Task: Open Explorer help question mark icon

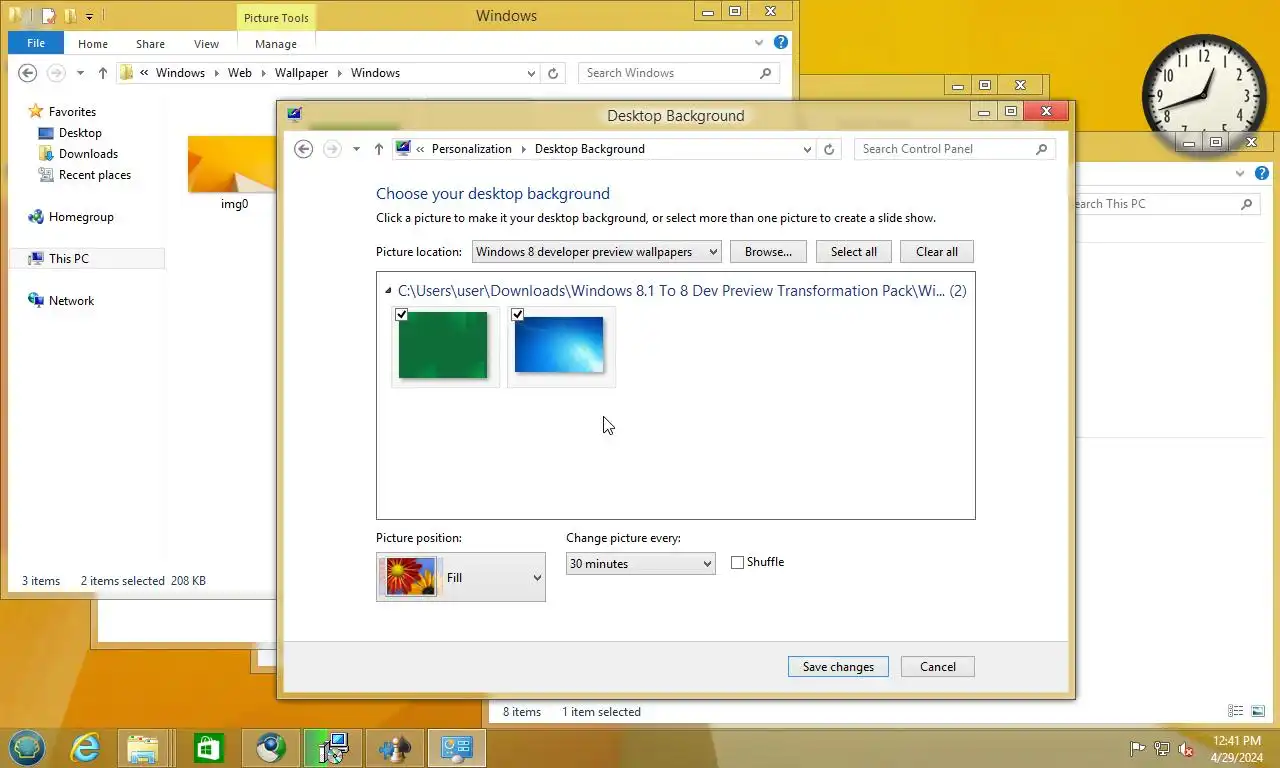Action: [x=781, y=43]
